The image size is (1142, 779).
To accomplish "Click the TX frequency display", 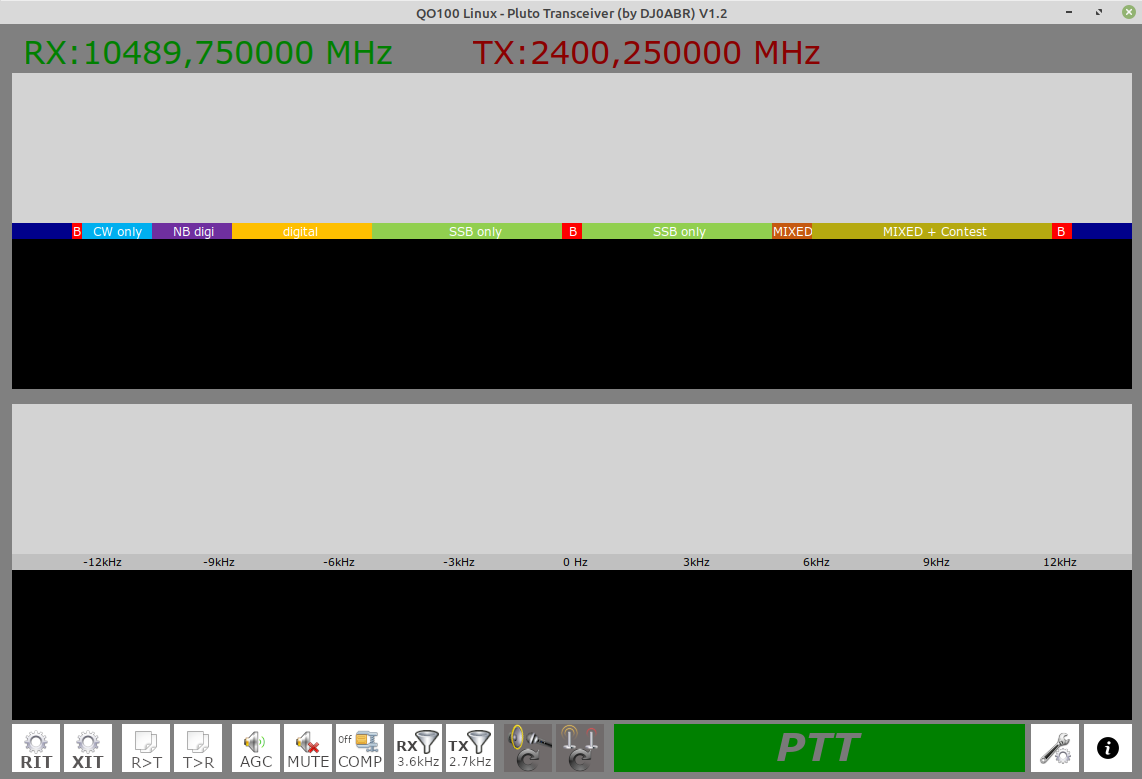I will pyautogui.click(x=646, y=53).
